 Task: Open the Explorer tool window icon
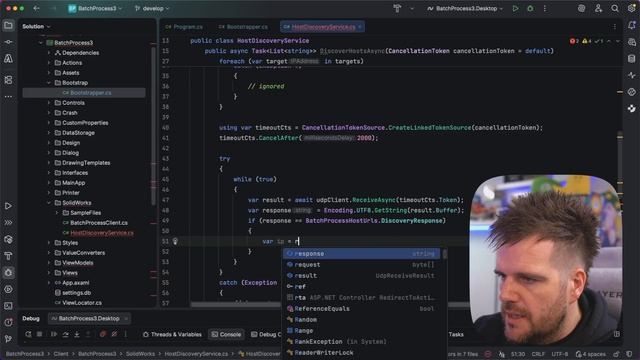click(x=8, y=25)
